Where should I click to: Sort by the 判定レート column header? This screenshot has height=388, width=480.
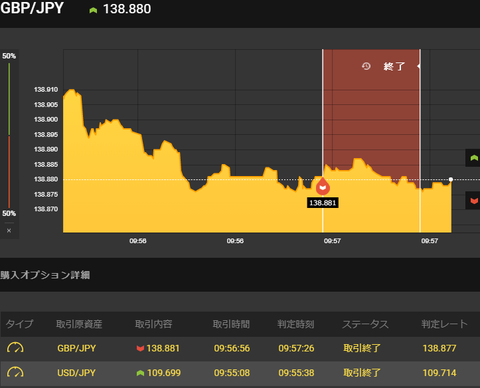click(x=444, y=324)
